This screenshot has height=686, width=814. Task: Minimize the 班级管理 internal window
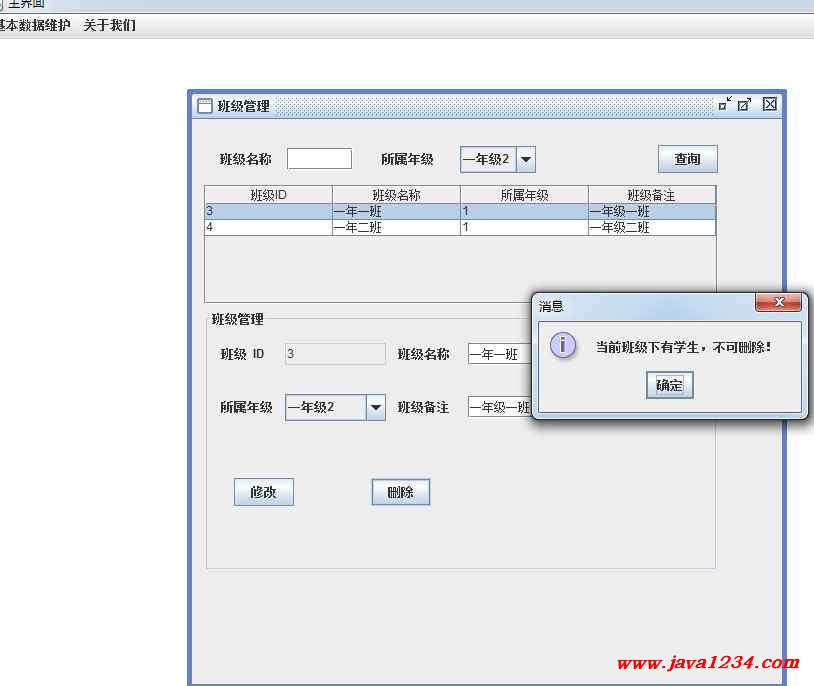(725, 104)
